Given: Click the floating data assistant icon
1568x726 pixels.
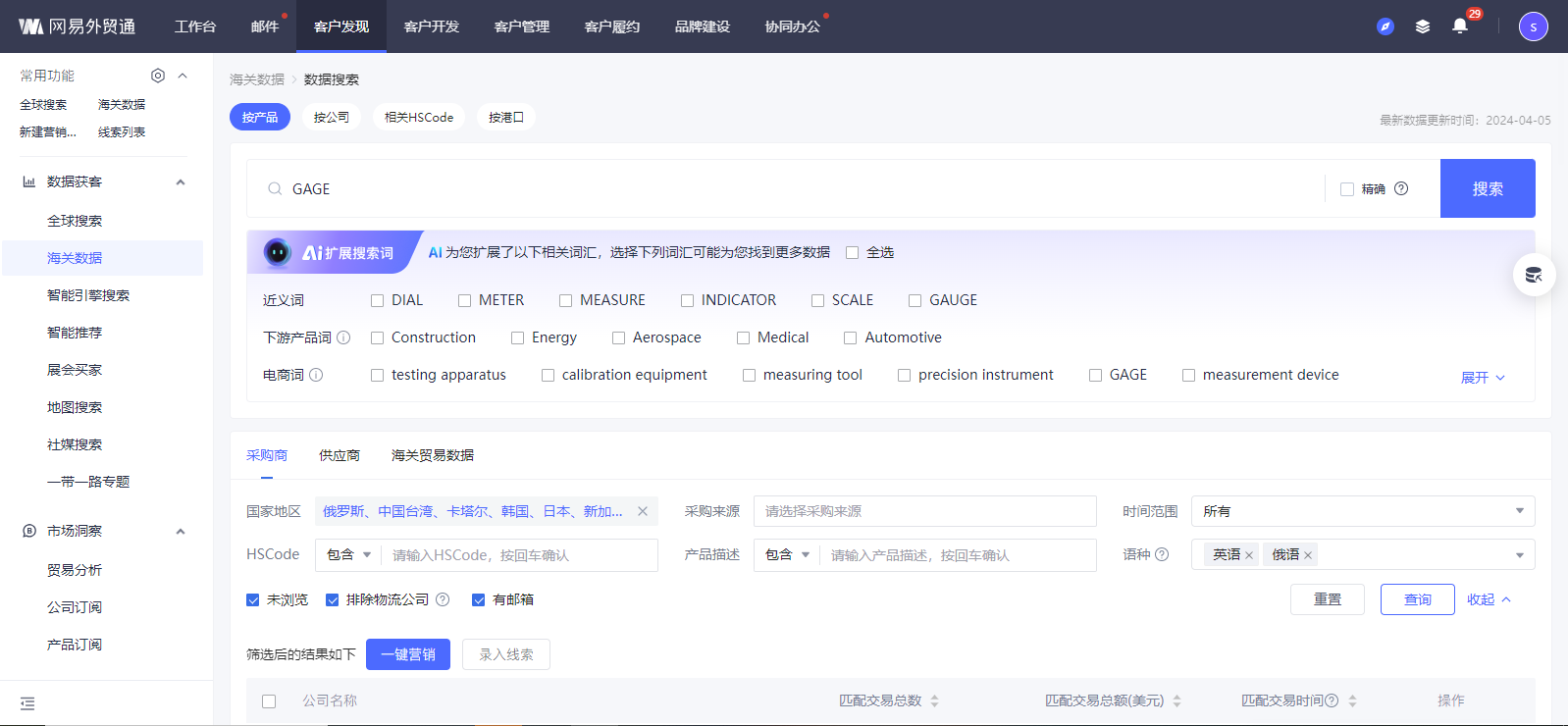Looking at the screenshot, I should (1534, 275).
